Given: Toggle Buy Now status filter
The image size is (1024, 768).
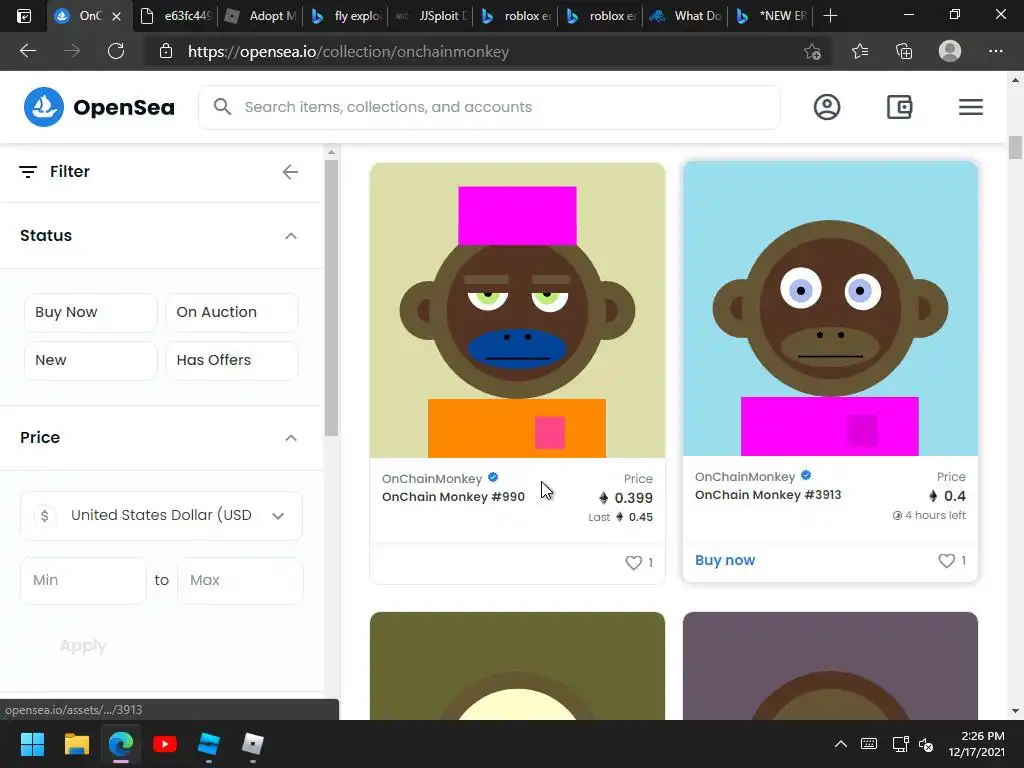Looking at the screenshot, I should point(91,312).
